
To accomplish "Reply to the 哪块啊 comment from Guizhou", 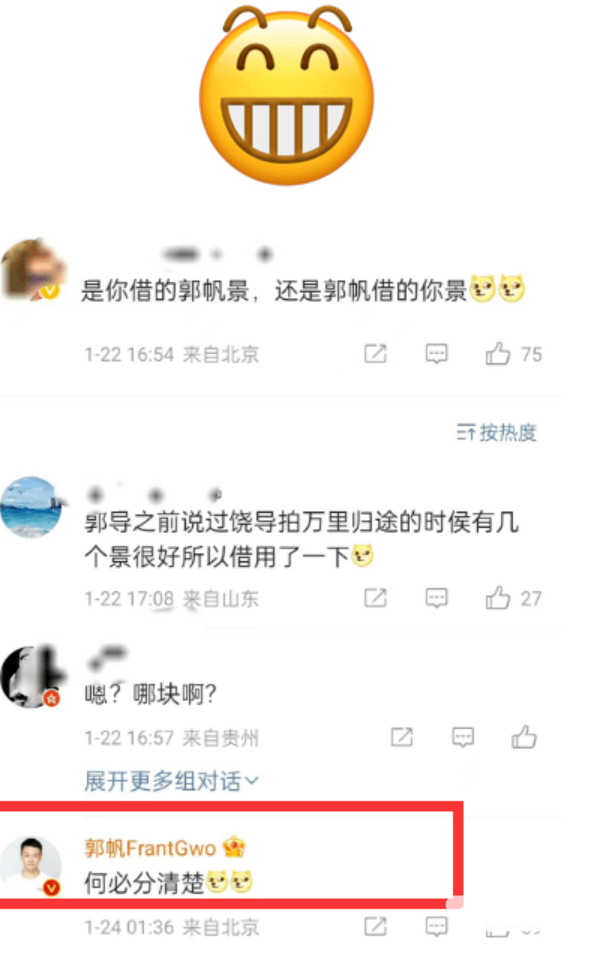I will click(x=463, y=737).
